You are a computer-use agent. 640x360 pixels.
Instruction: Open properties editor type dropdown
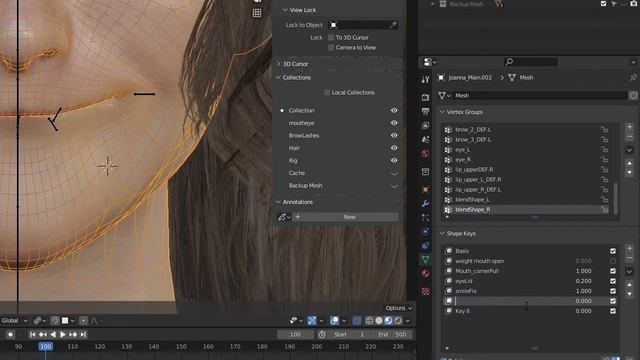pyautogui.click(x=430, y=62)
